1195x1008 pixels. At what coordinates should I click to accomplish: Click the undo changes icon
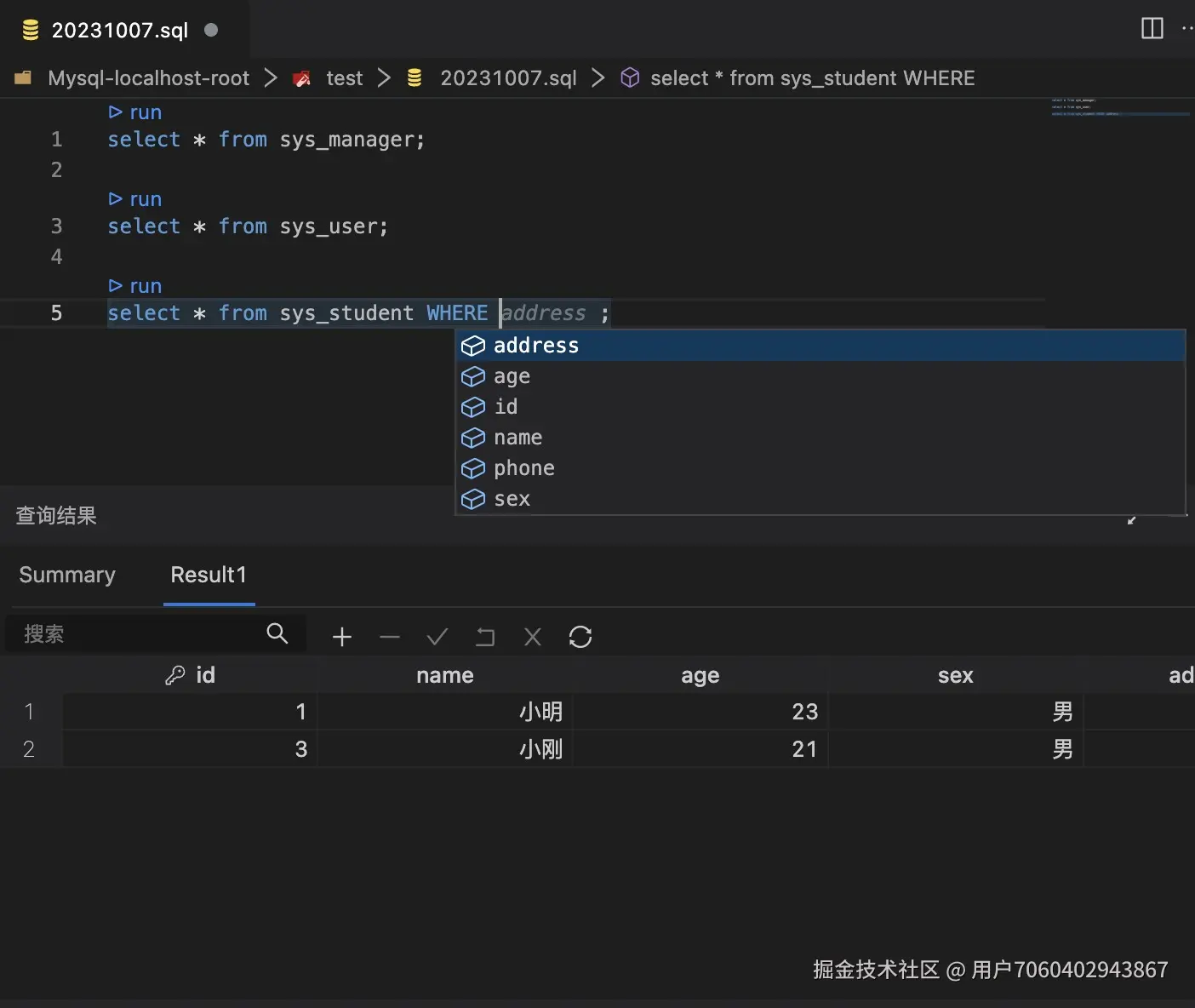485,637
